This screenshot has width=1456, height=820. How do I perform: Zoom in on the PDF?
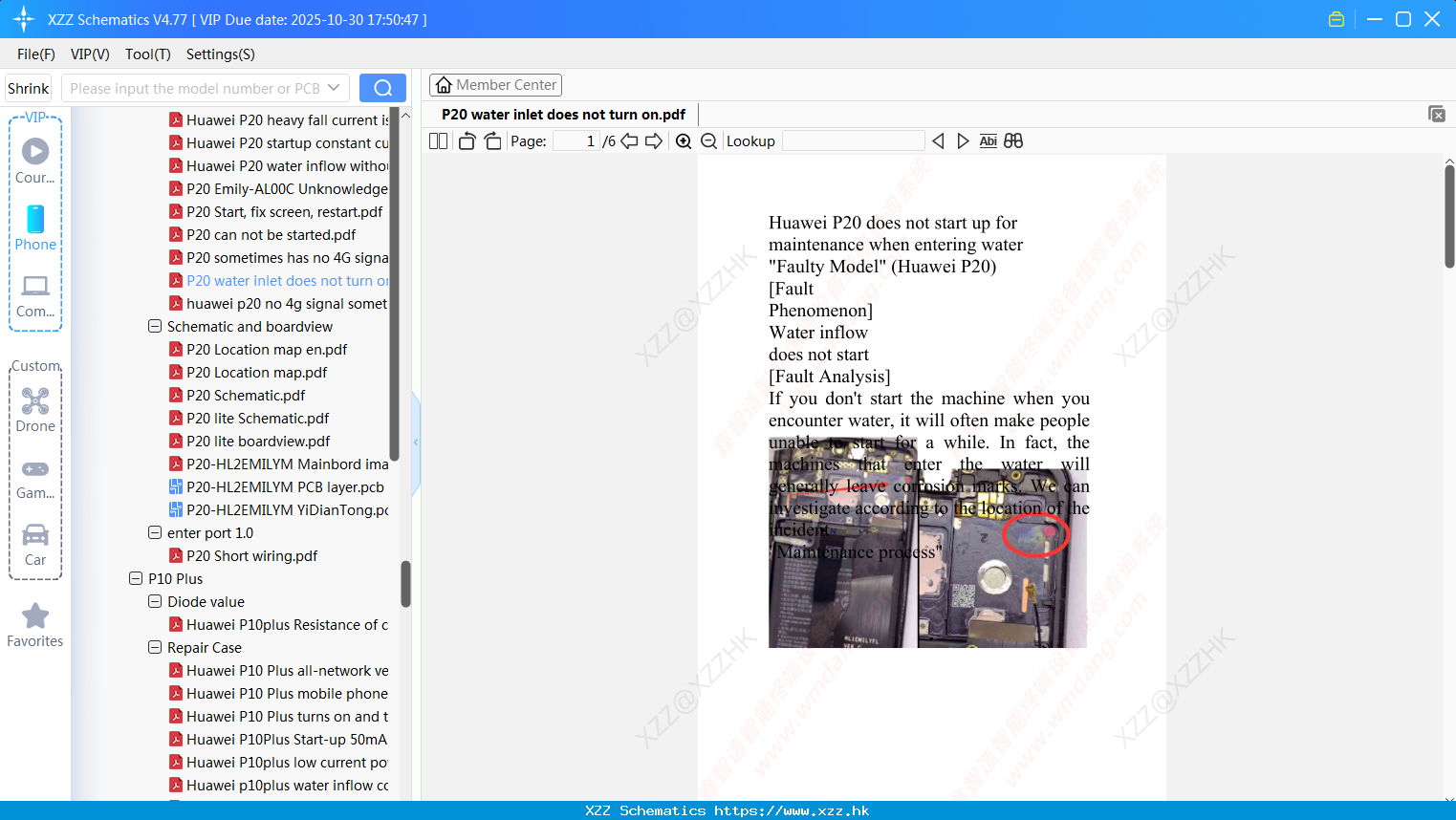684,140
